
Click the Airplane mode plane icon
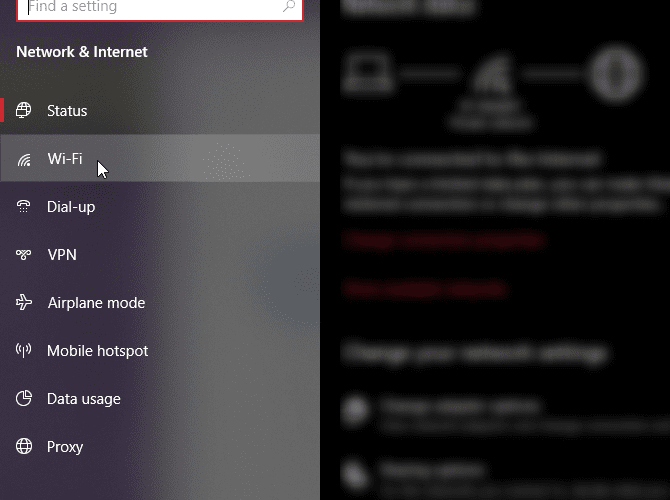[24, 302]
